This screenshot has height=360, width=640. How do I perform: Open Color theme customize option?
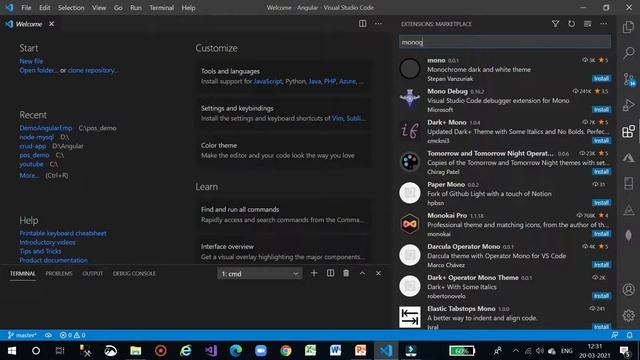[x=284, y=150]
